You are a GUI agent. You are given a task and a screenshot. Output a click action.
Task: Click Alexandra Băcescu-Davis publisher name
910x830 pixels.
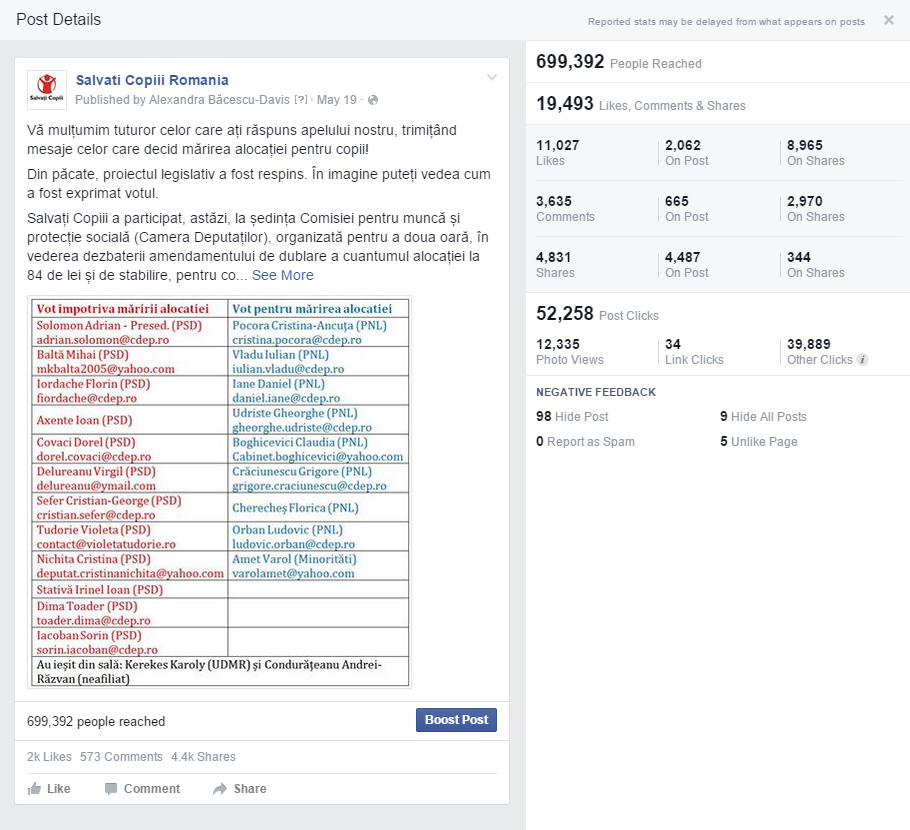219,100
